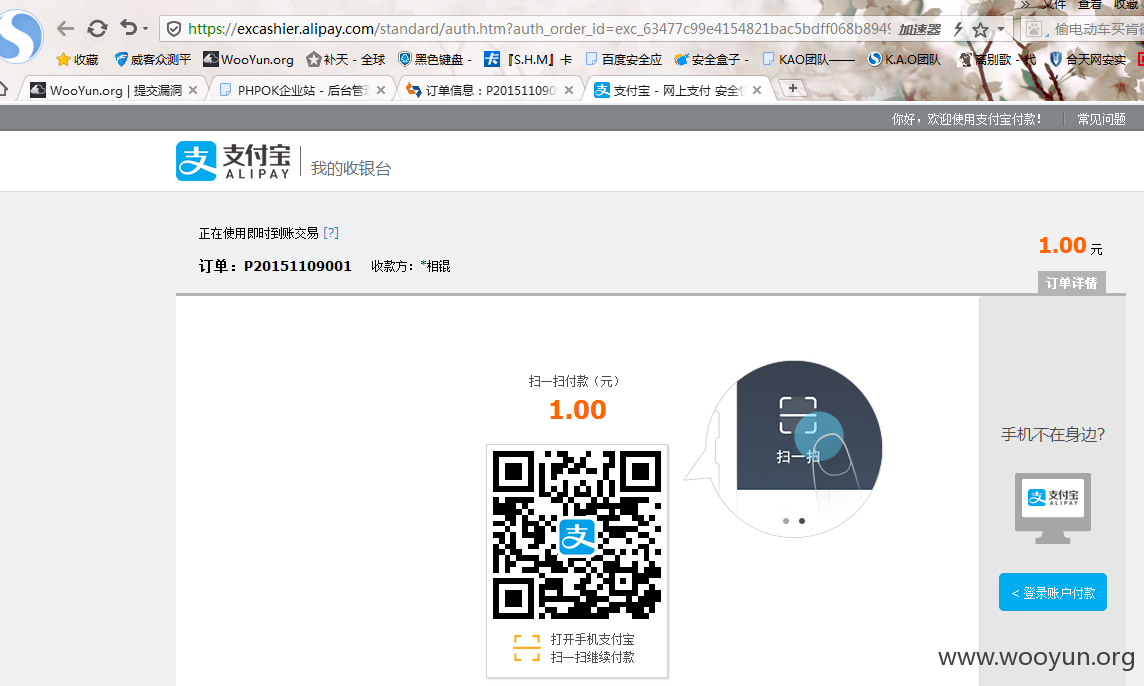The width and height of the screenshot is (1144, 686).
Task: Click the Alipay computer monitor icon
Action: (x=1053, y=508)
